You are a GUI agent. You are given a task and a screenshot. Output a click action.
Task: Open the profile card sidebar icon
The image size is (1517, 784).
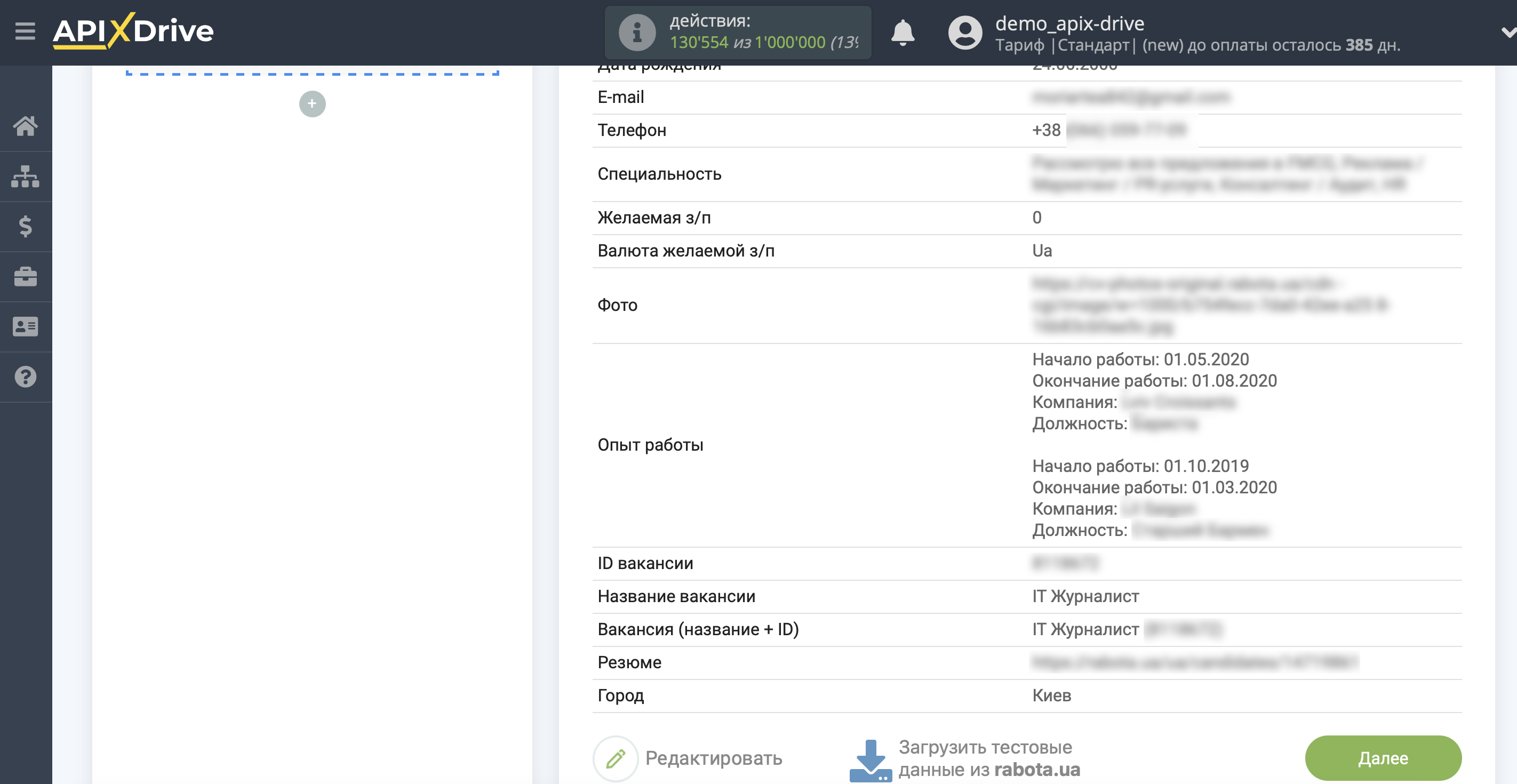tap(25, 326)
